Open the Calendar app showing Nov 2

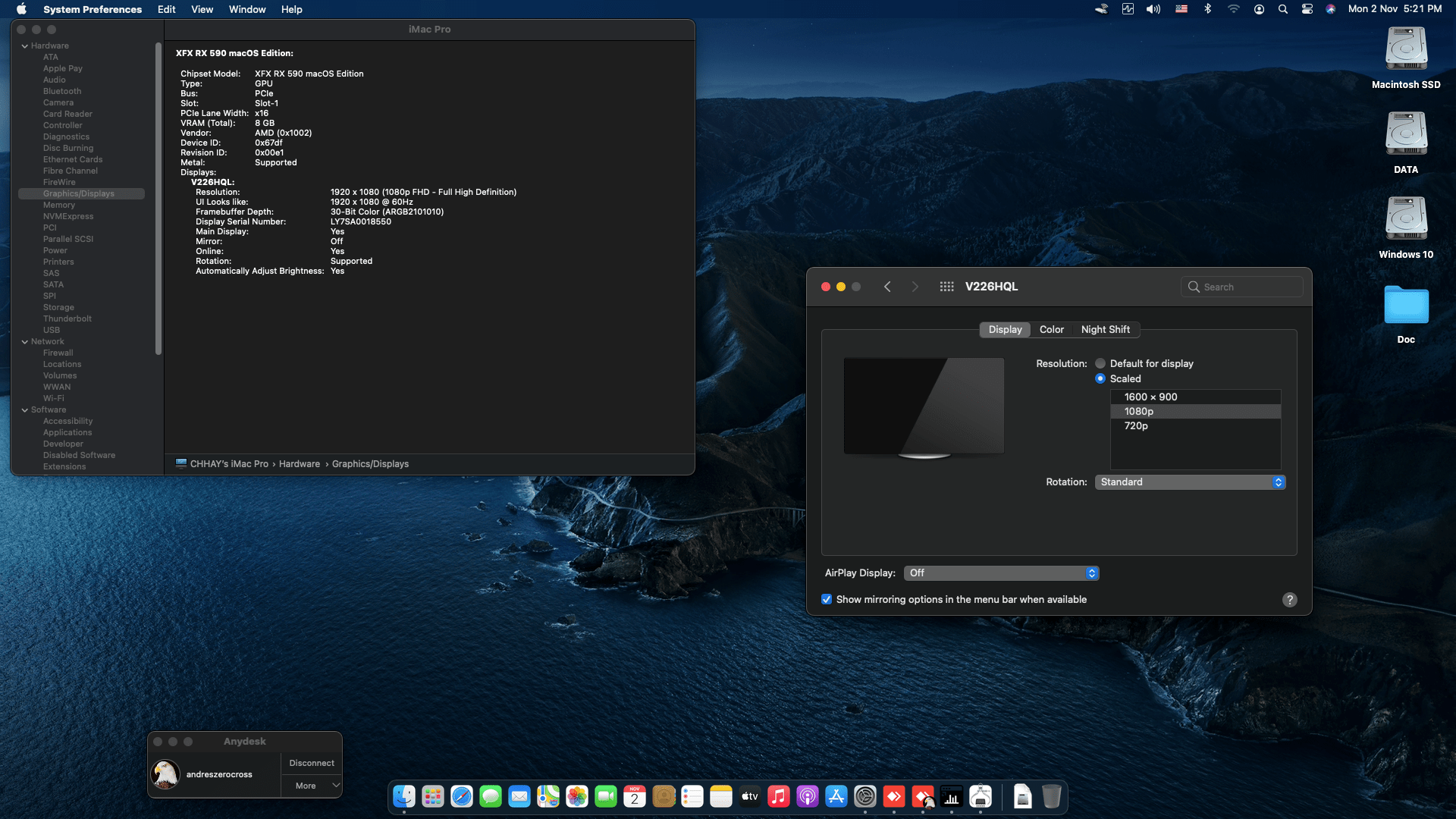pos(635,796)
